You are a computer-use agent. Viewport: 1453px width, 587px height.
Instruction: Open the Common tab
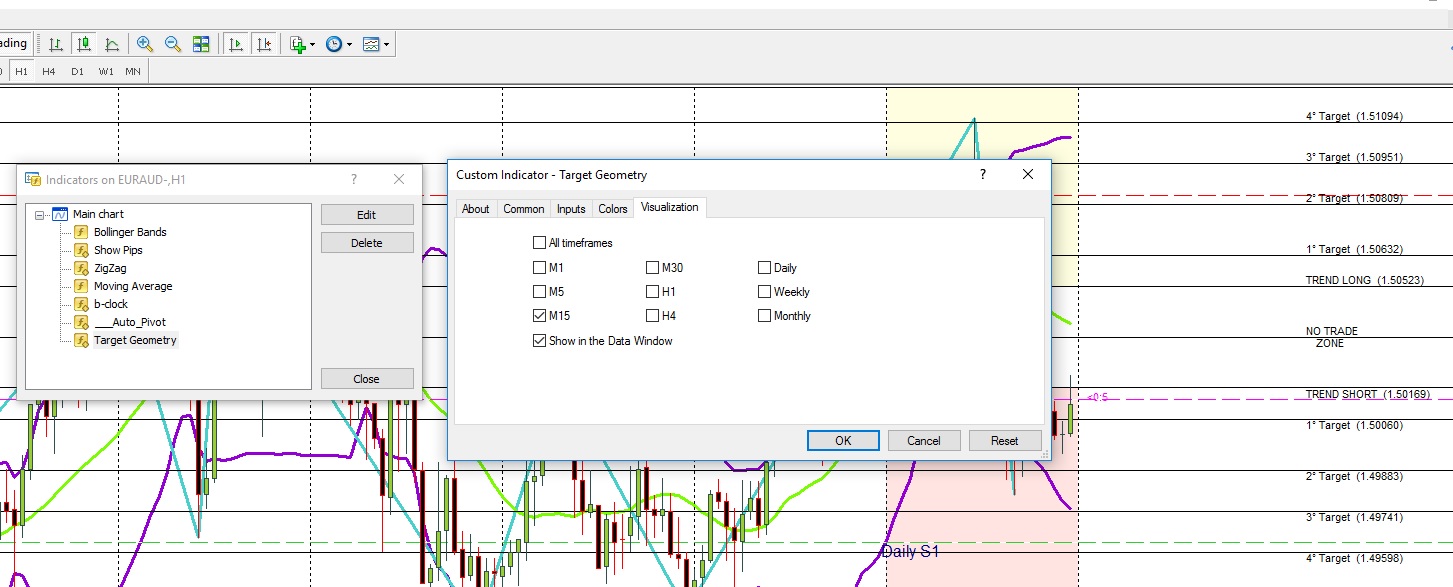tap(524, 209)
